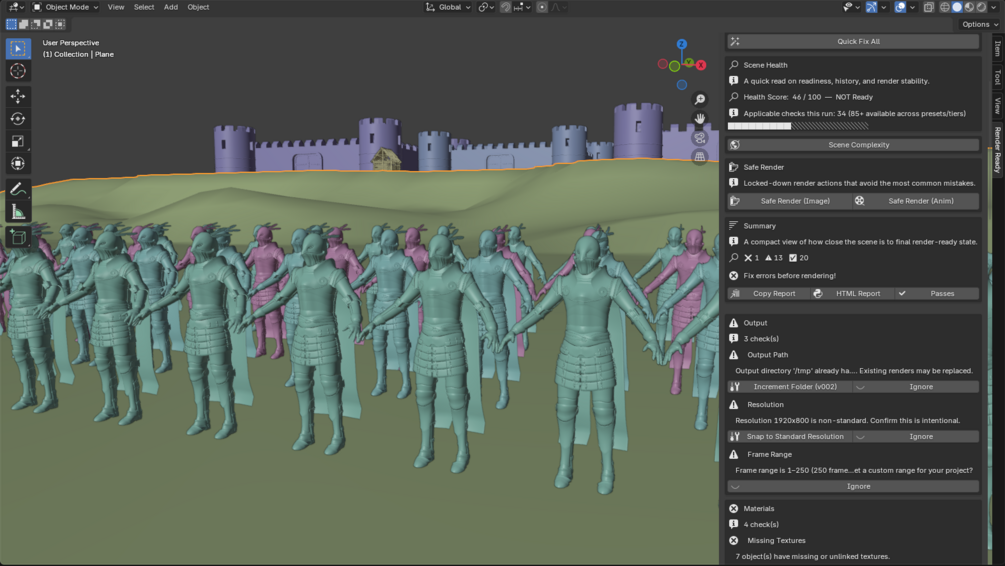1005x566 pixels.
Task: Switch to material preview shading
Action: coord(969,7)
